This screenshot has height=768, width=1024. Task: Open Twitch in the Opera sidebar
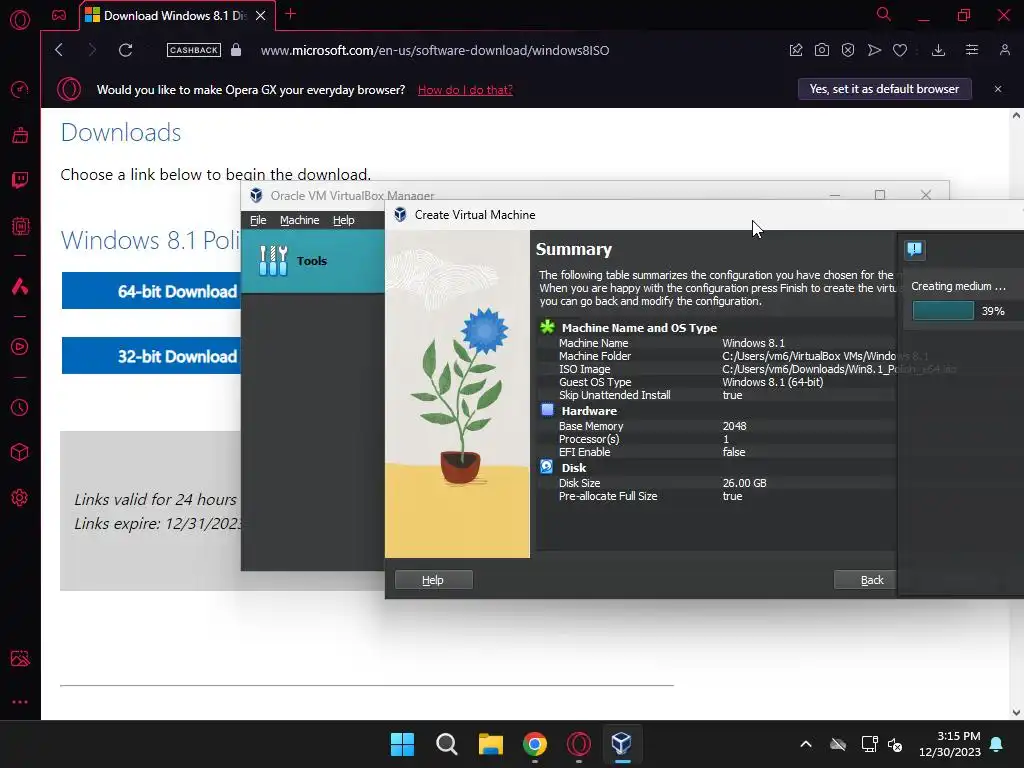click(x=20, y=180)
